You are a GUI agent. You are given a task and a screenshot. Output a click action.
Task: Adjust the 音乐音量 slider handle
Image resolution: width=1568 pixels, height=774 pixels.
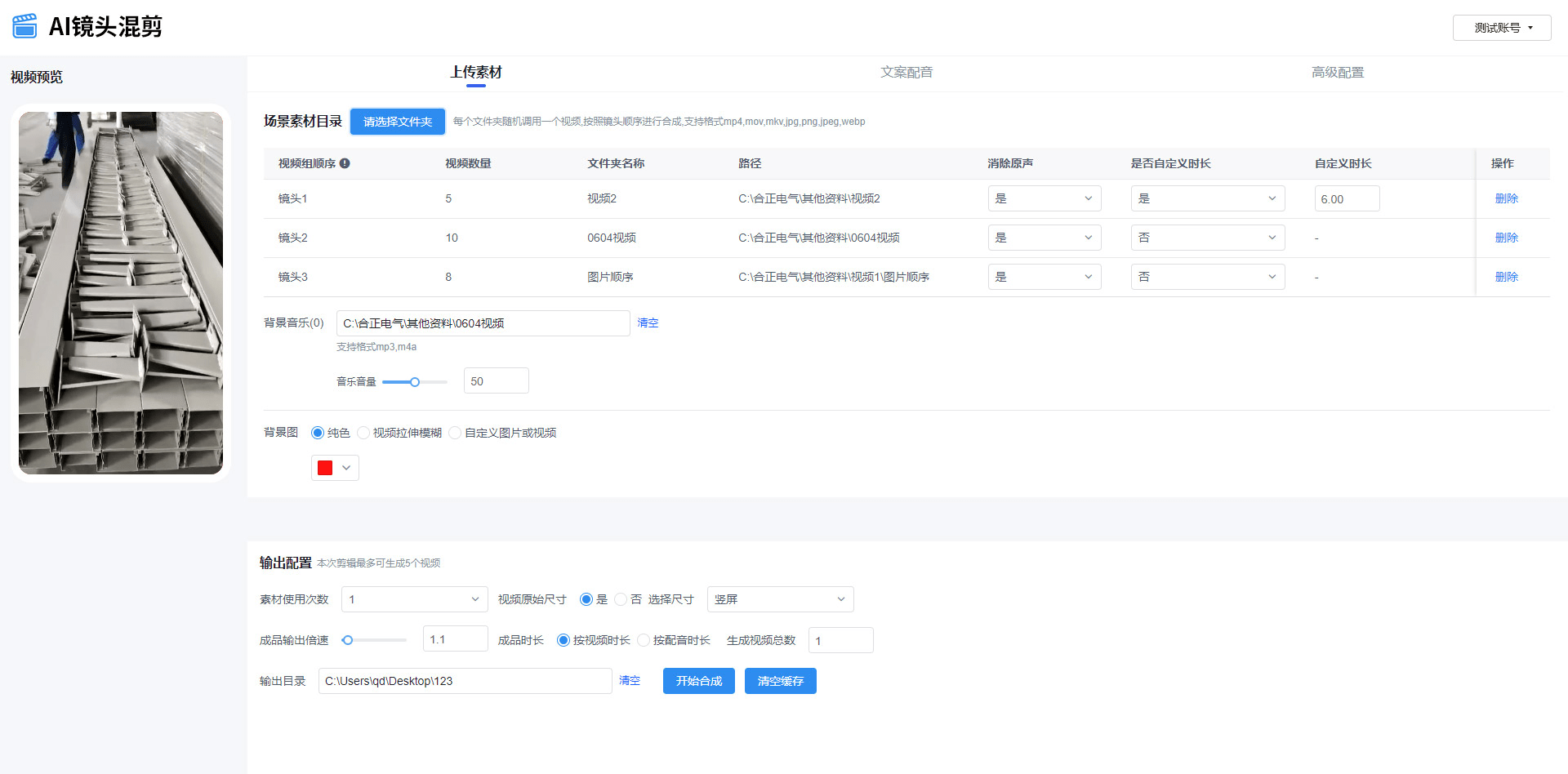point(415,382)
